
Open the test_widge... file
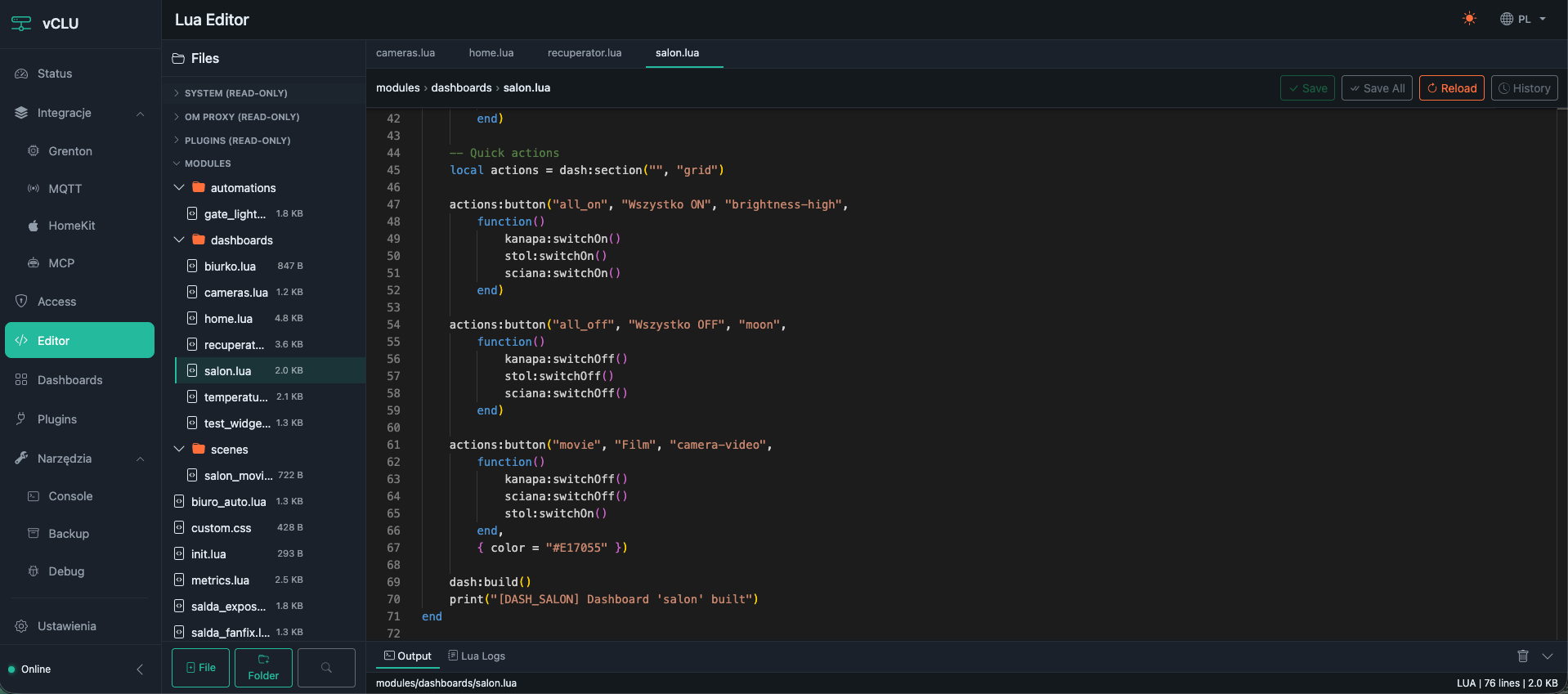coord(270,423)
